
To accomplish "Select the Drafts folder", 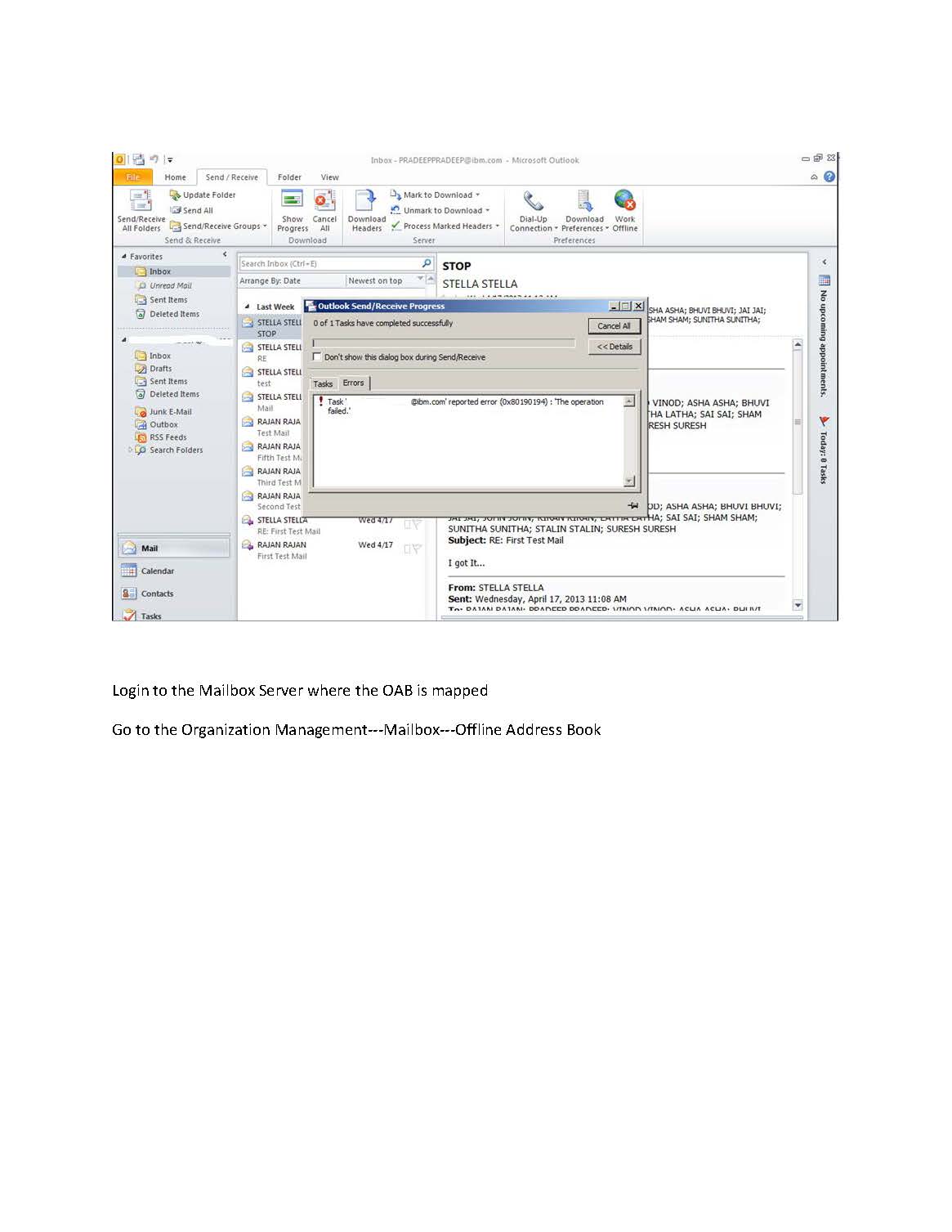I will tap(154, 369).
